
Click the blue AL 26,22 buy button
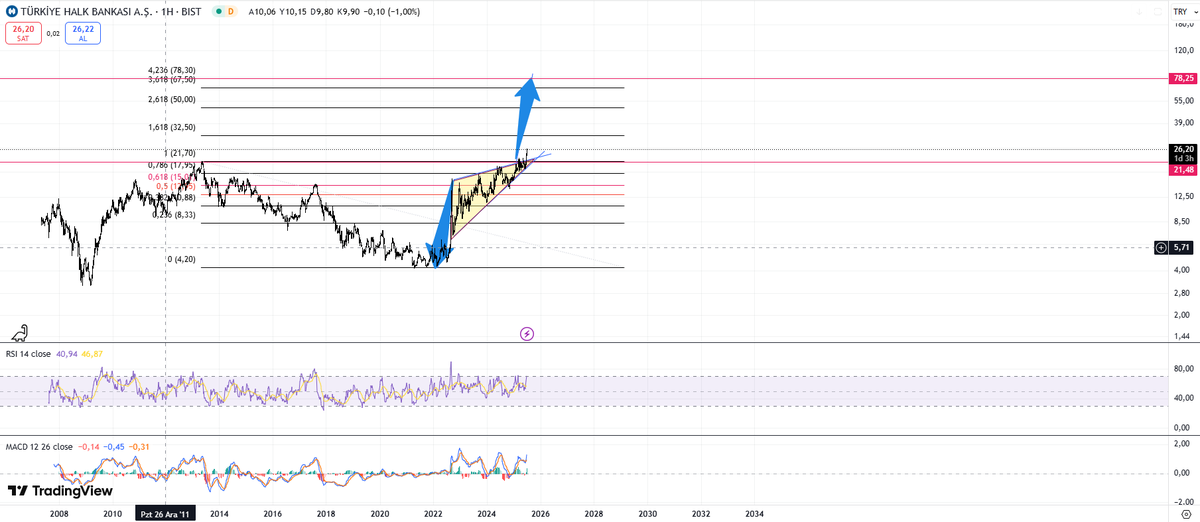coord(82,33)
